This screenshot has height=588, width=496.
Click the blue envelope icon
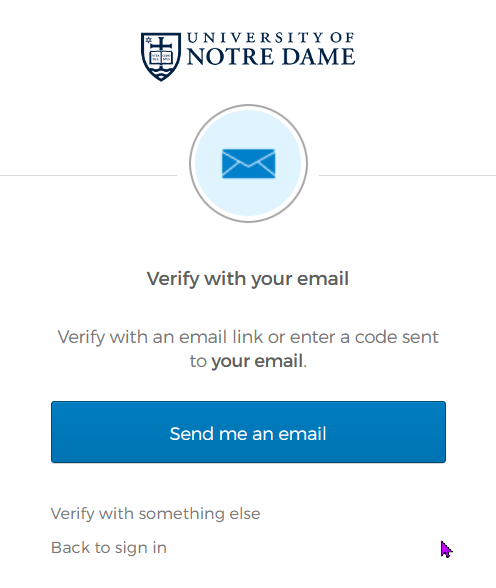point(249,164)
